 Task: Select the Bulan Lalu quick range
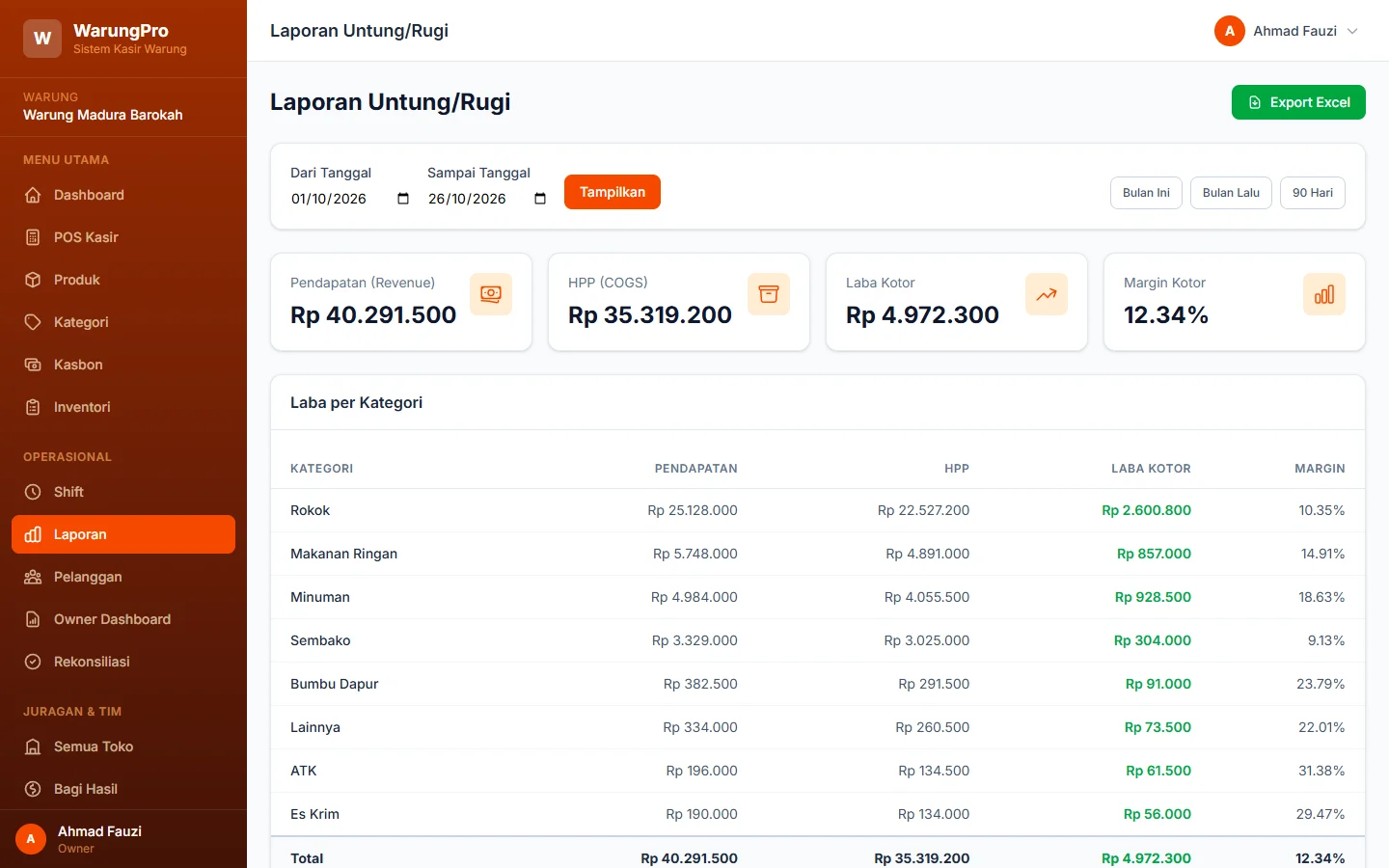click(x=1231, y=193)
